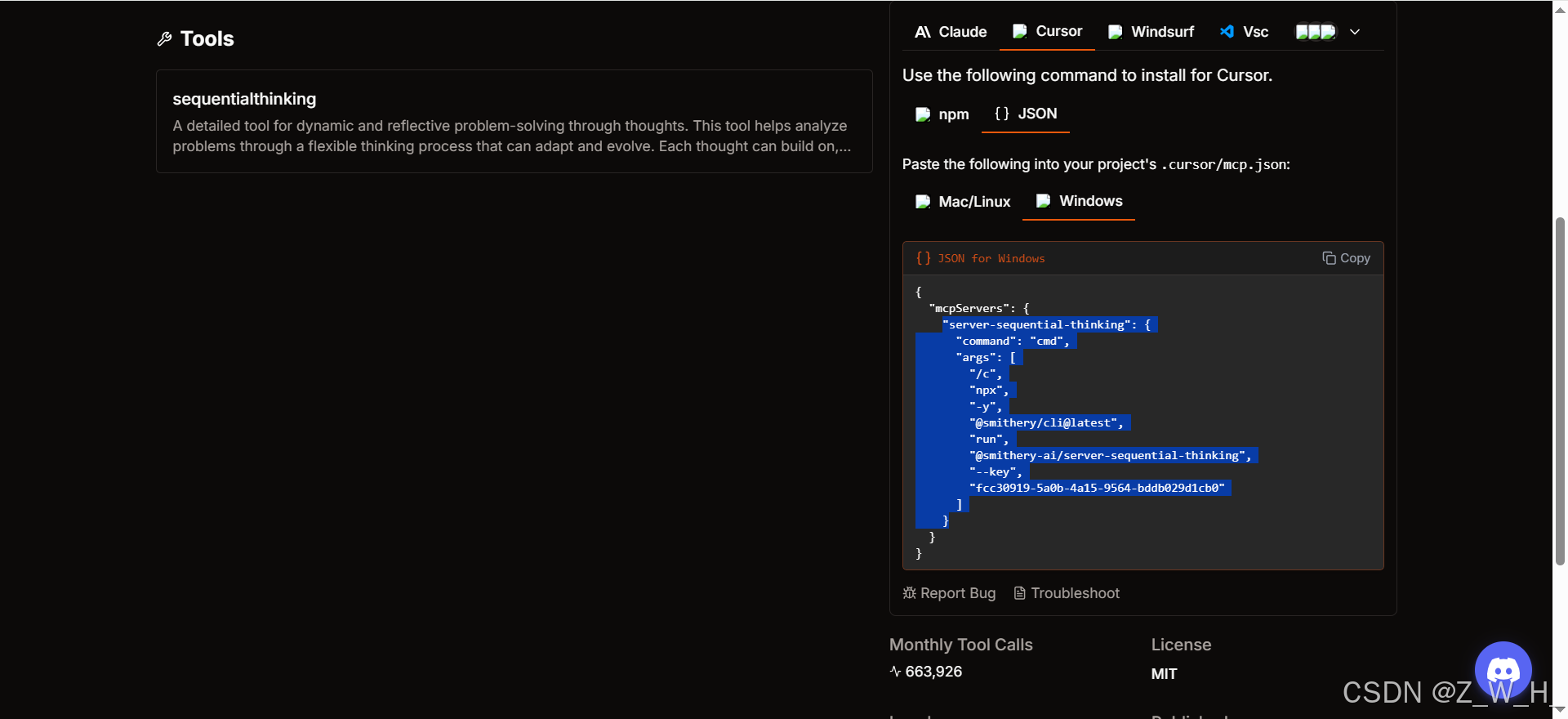Select the Windows platform tab
The image size is (1568, 719).
click(1079, 201)
